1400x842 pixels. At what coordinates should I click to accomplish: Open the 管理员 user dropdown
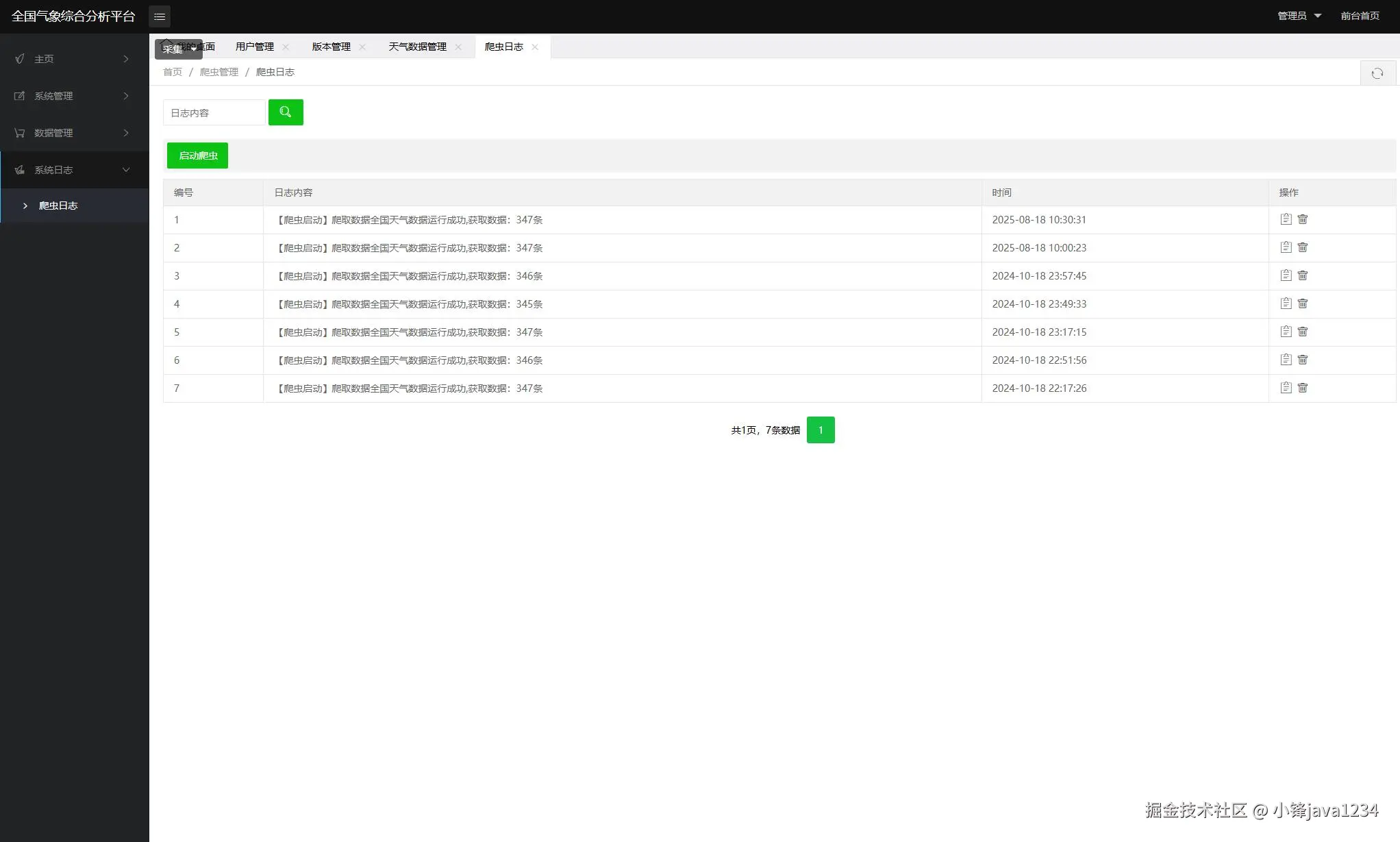[x=1299, y=16]
